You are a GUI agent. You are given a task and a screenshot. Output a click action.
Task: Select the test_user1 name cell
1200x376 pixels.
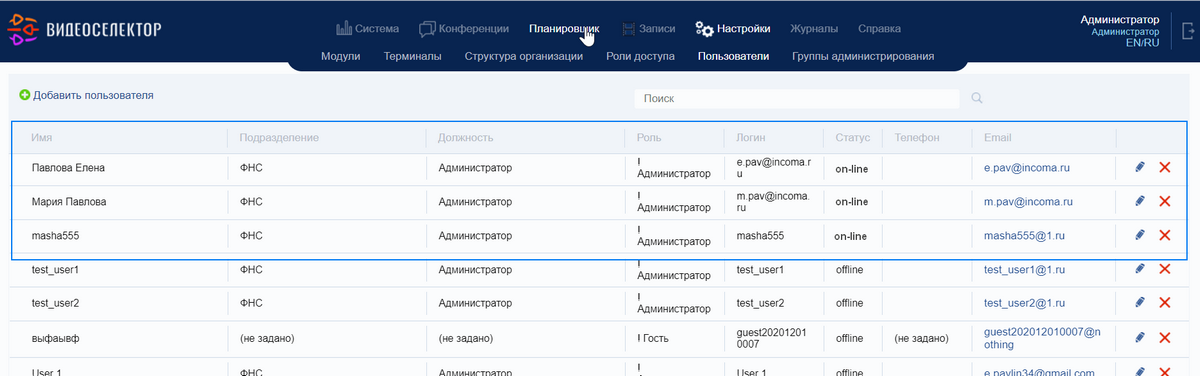pos(55,270)
